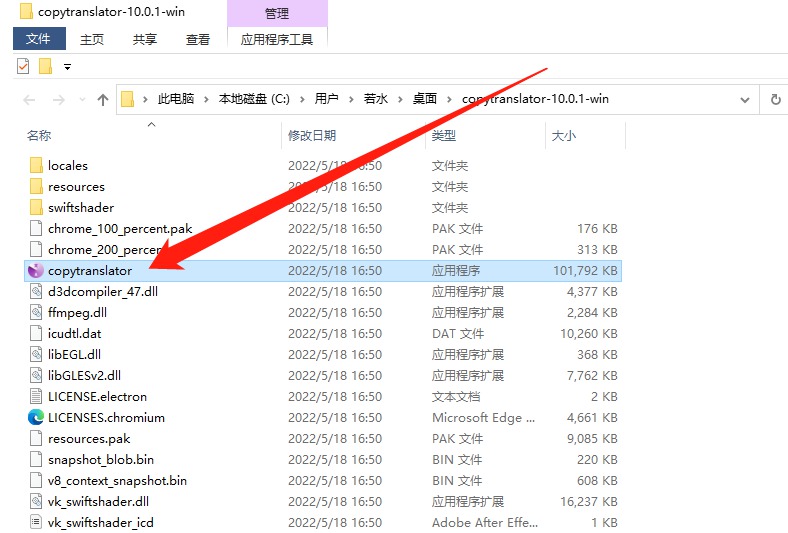Click the folder icon in the address bar

coord(128,99)
